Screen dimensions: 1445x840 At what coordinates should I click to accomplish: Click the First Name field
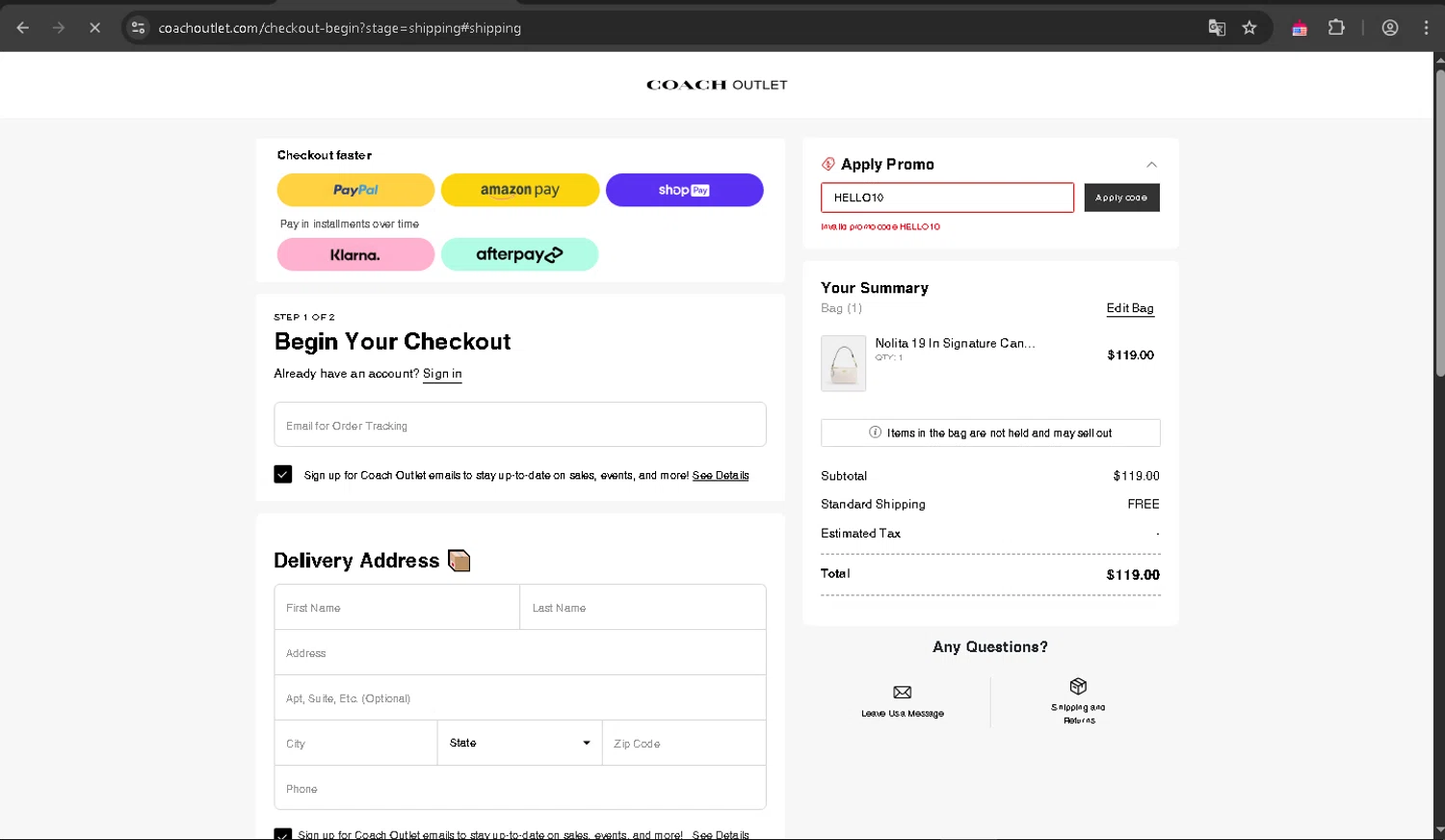[397, 608]
